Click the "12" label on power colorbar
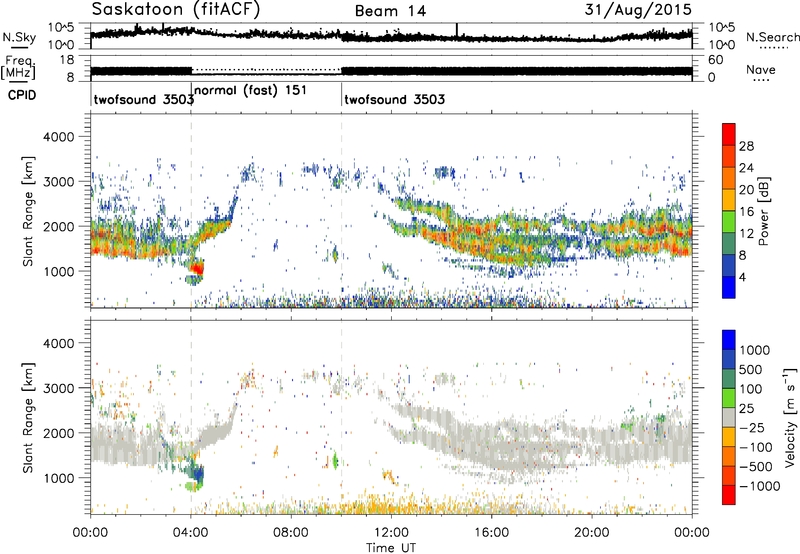The width and height of the screenshot is (800, 554). 746,234
